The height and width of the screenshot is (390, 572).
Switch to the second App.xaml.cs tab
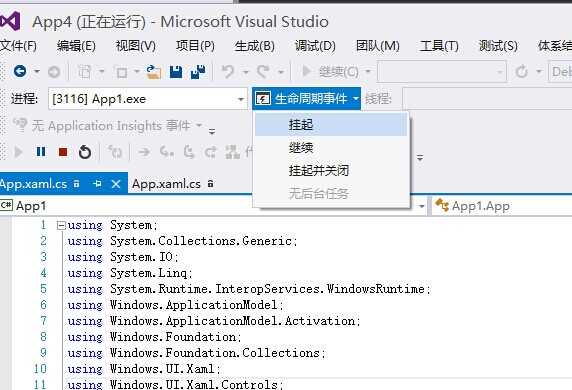[172, 184]
